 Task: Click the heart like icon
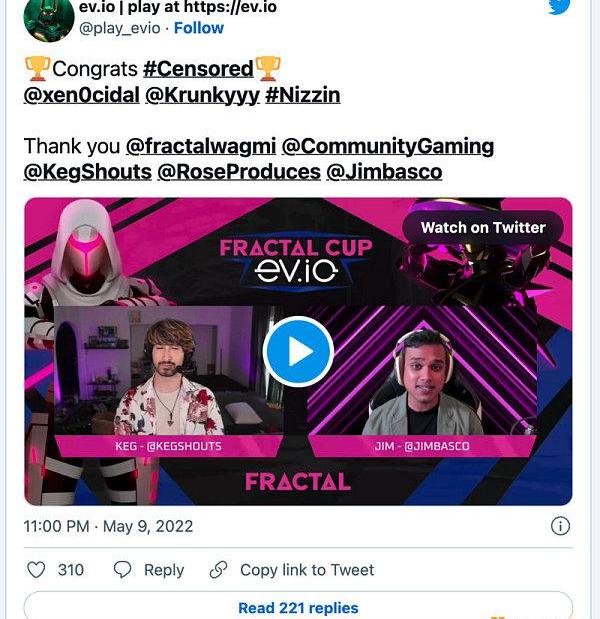[x=36, y=570]
